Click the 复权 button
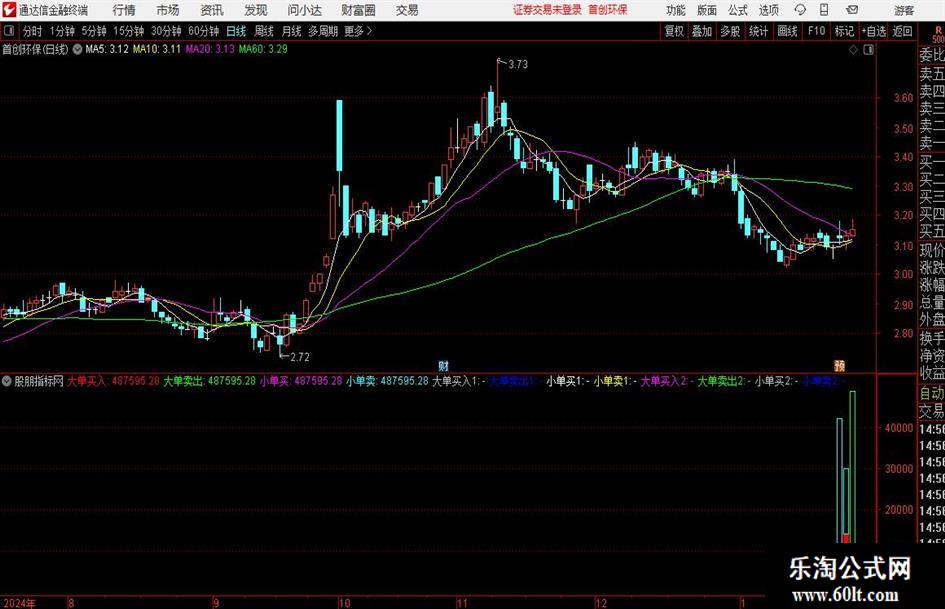Image resolution: width=945 pixels, height=609 pixels. tap(674, 31)
